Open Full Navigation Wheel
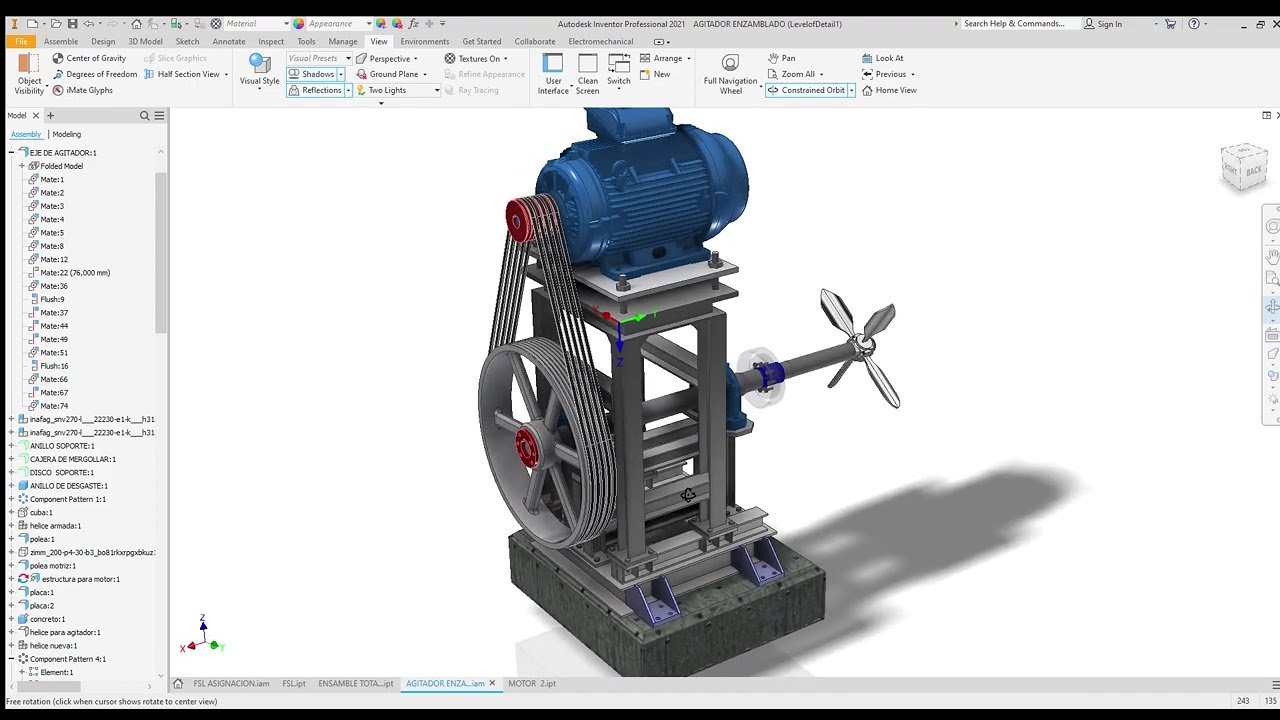This screenshot has height=720, width=1280. click(x=731, y=75)
